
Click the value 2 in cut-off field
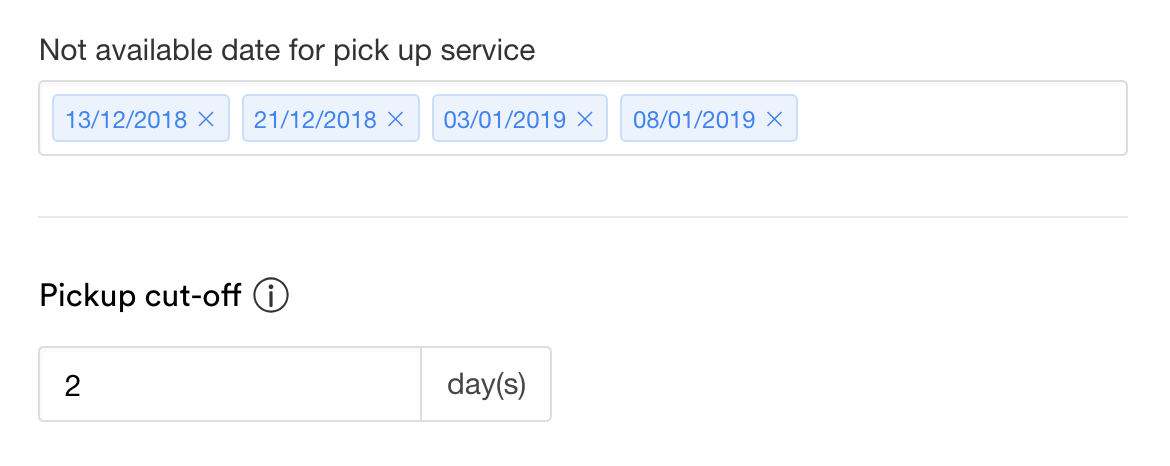(x=72, y=386)
